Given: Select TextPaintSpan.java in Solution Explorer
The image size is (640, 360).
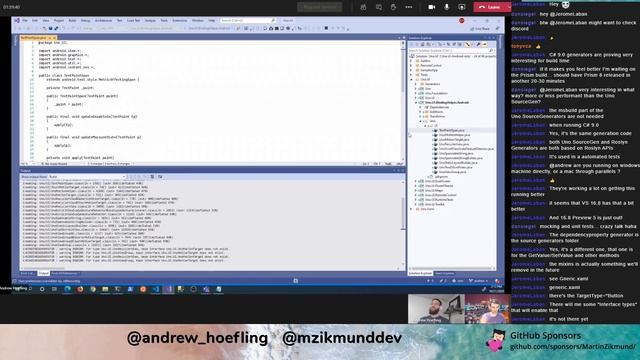Looking at the screenshot, I should 451,130.
